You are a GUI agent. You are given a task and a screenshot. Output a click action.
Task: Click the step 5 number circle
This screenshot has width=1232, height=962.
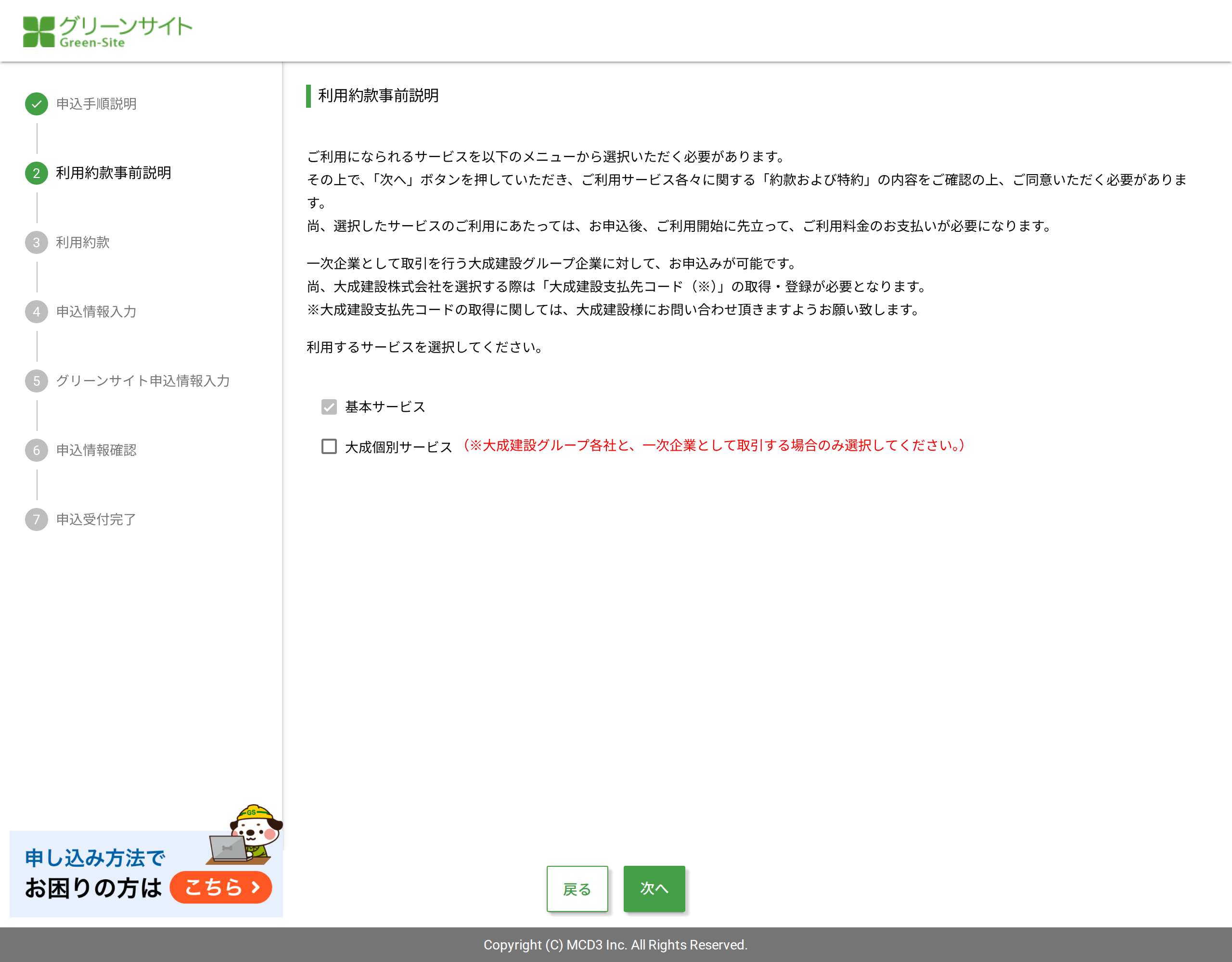[37, 381]
